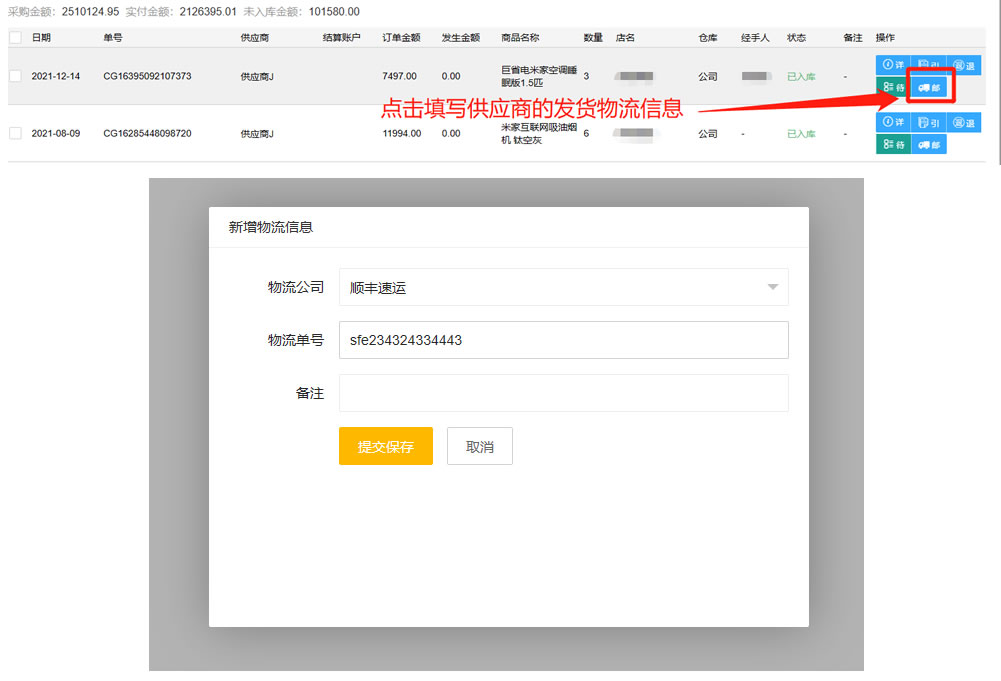Click order amount 11994.00
Screen dimensions: 1001x681
click(402, 133)
